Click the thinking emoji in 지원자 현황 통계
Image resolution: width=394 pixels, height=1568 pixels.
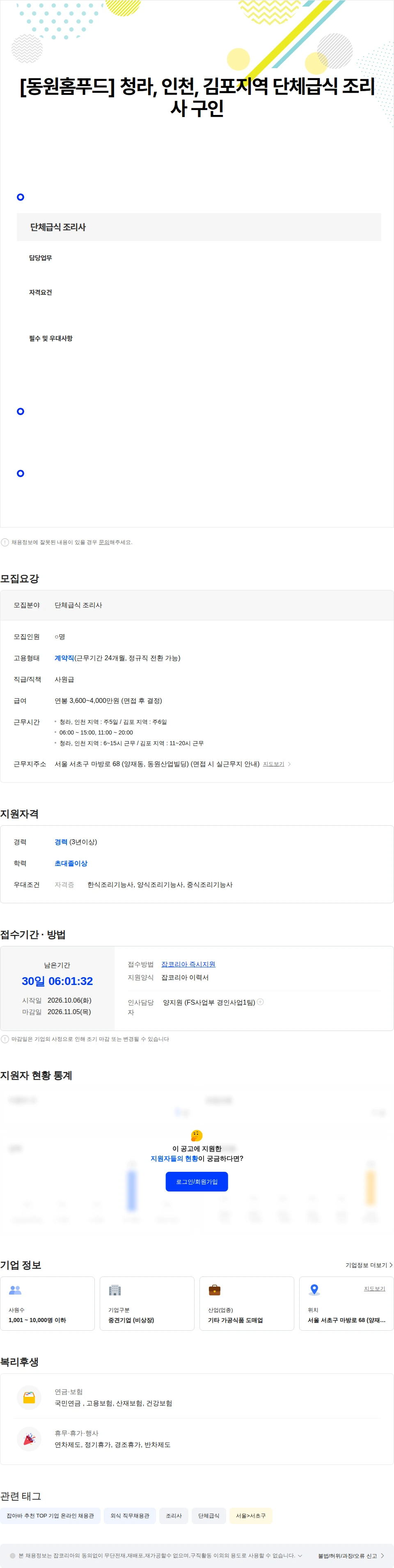click(x=197, y=1135)
